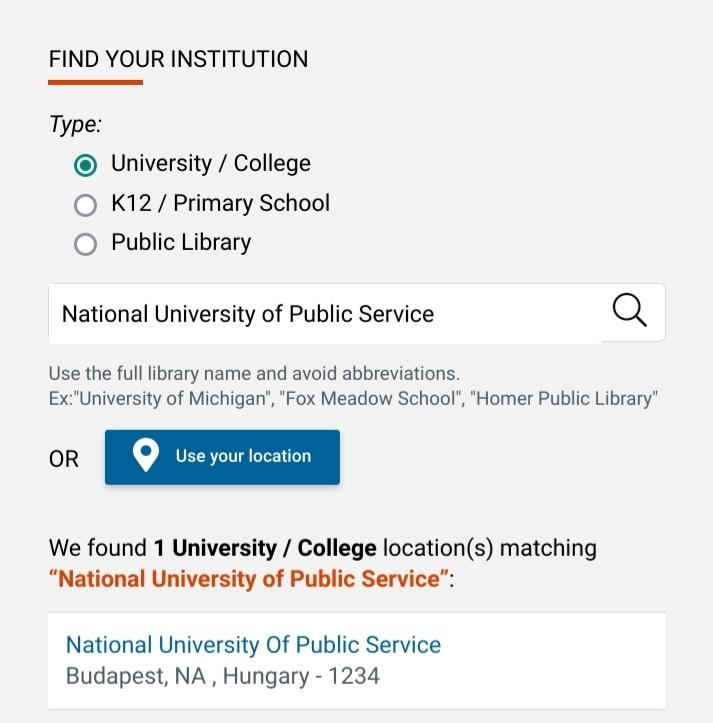
Task: Click the map pin location icon
Action: pos(146,455)
